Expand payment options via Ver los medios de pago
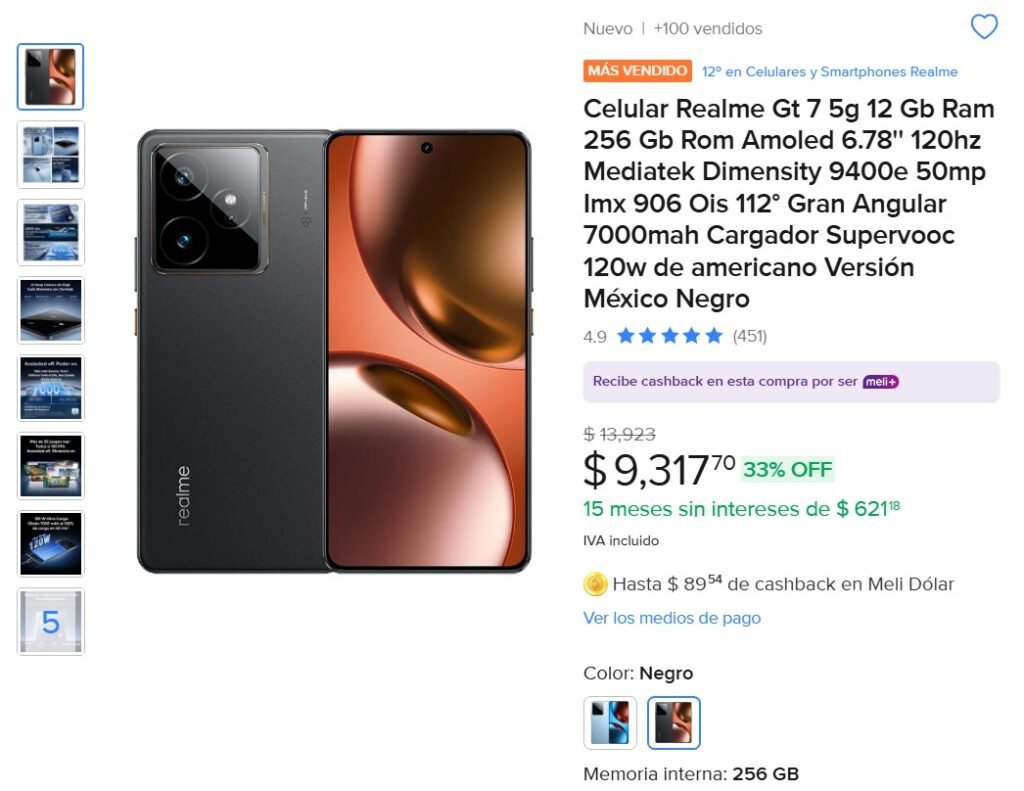The image size is (1024, 791). [668, 617]
